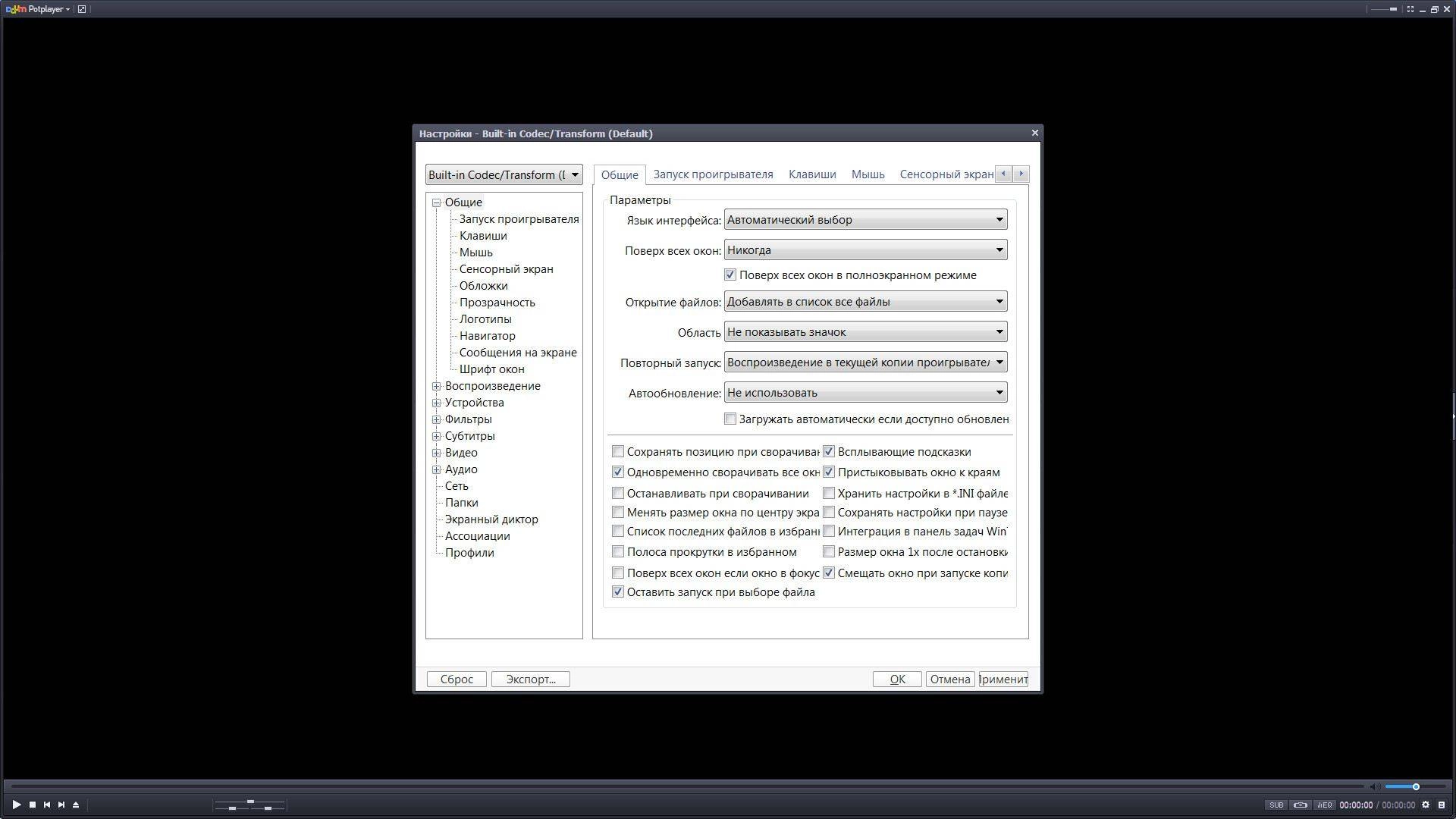Click the Play button in the player bar
Viewport: 1456px width, 819px height.
pos(16,805)
